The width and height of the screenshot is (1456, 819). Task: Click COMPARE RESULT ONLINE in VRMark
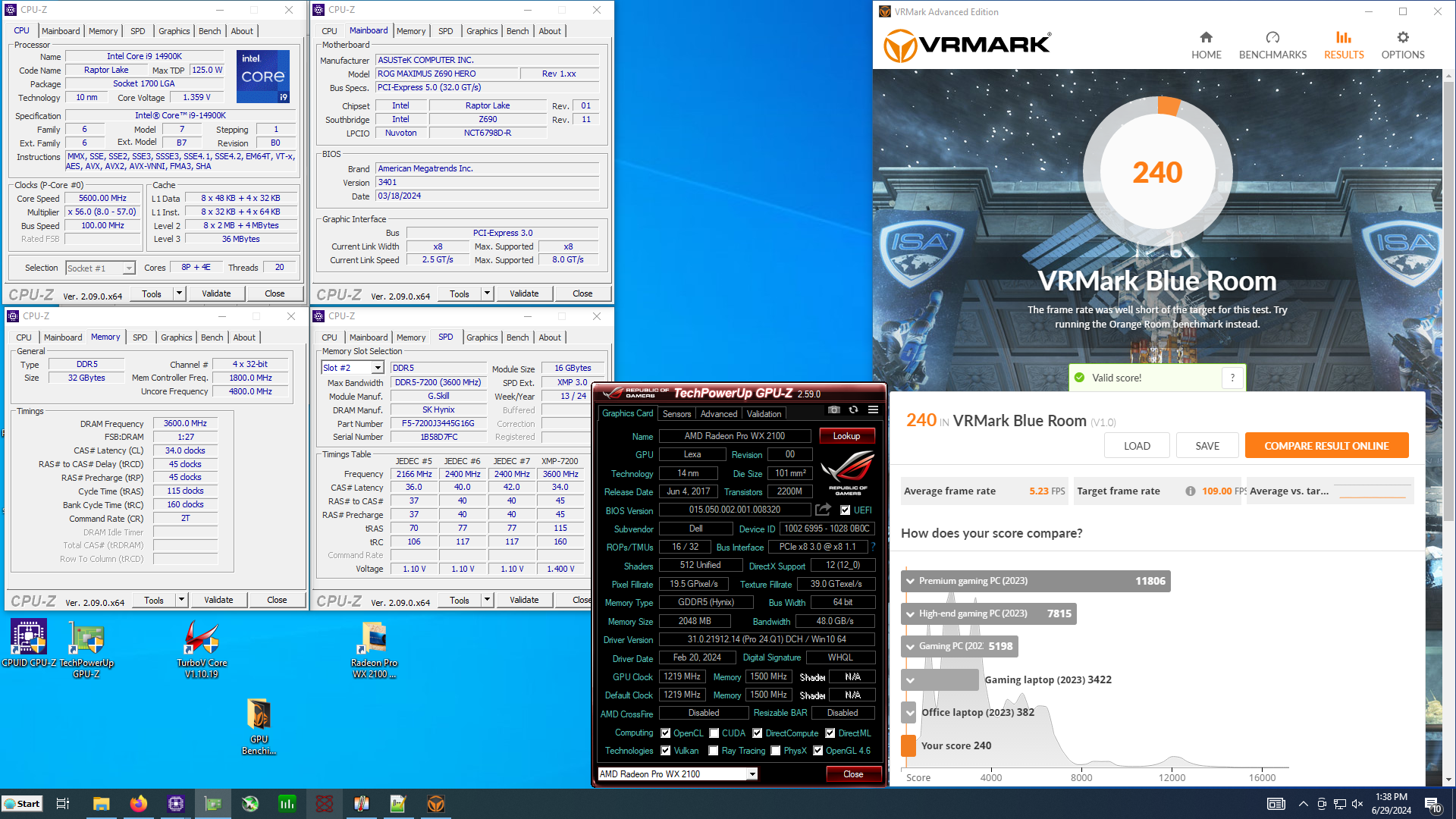(x=1326, y=446)
